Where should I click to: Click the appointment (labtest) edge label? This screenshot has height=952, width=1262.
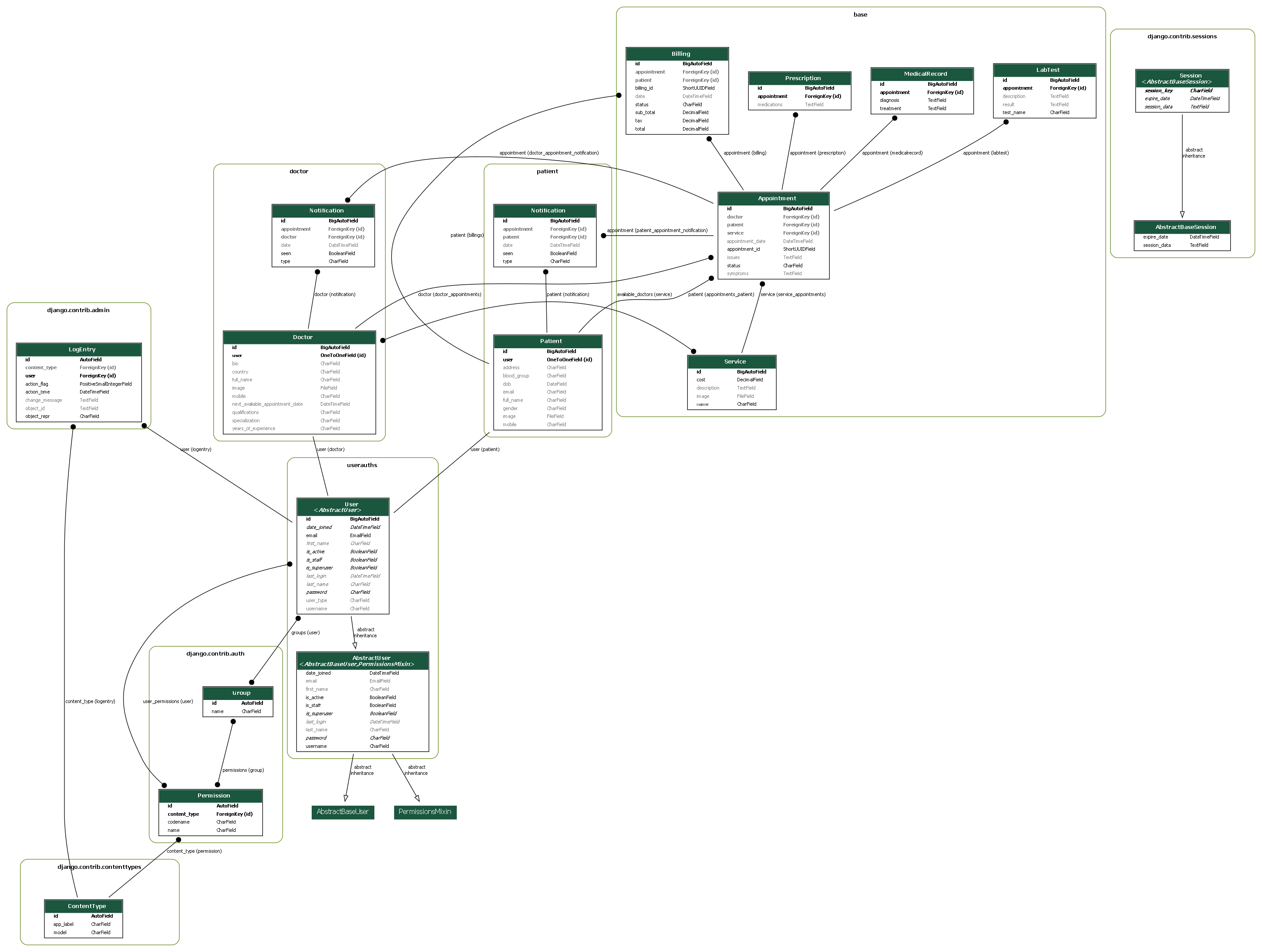(x=985, y=153)
